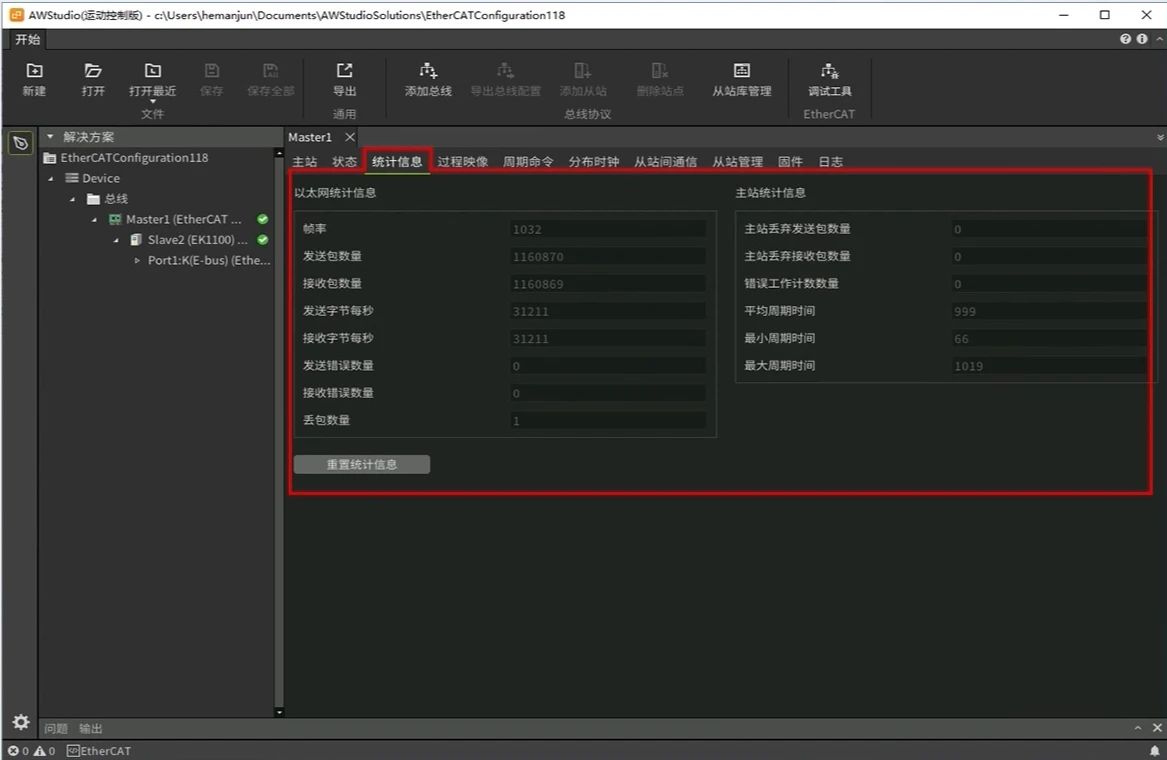The height and width of the screenshot is (760, 1167).
Task: Click the 平均周期时间 value 999
Action: click(x=1049, y=311)
